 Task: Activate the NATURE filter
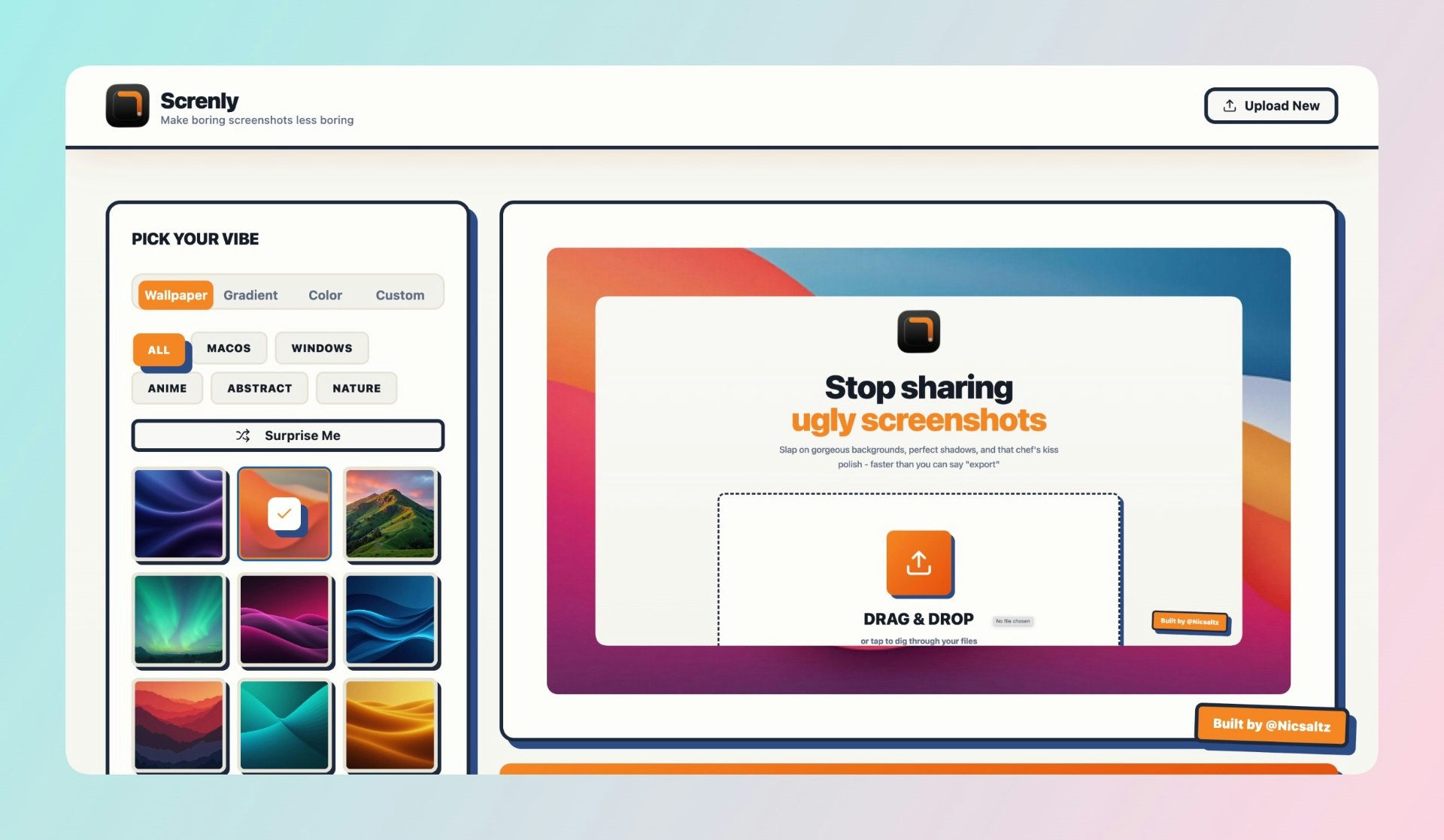pyautogui.click(x=356, y=388)
